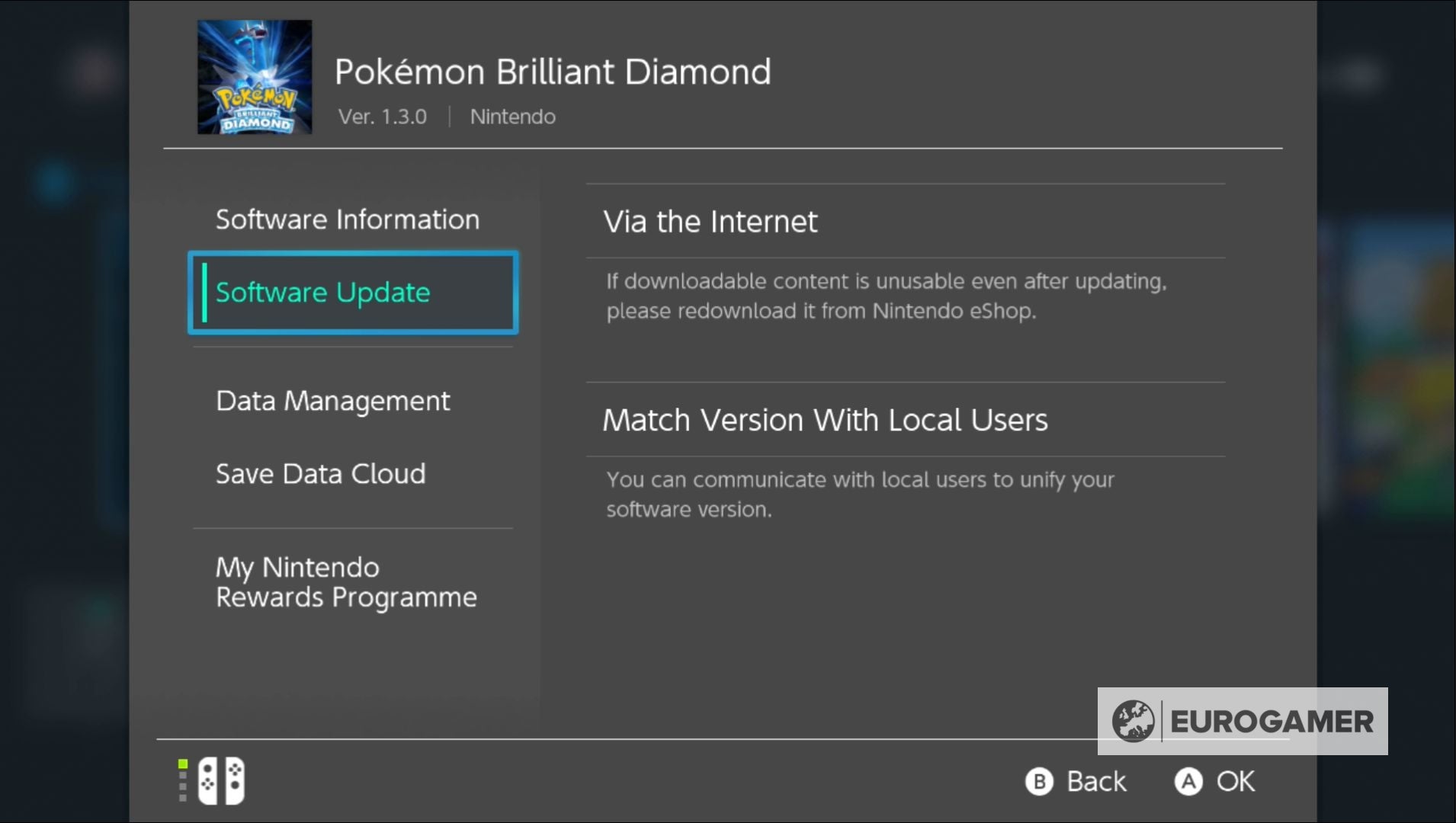Open Software Information
Image resolution: width=1456 pixels, height=823 pixels.
pyautogui.click(x=348, y=219)
